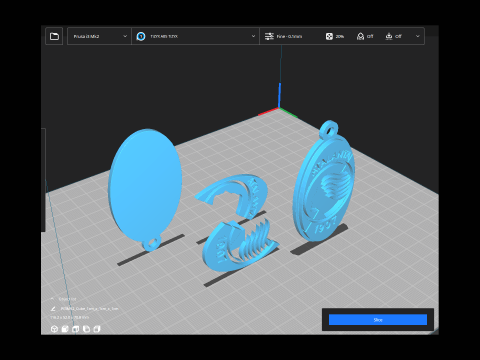480x360 pixels.
Task: Click the job name text field
Action: [89, 309]
